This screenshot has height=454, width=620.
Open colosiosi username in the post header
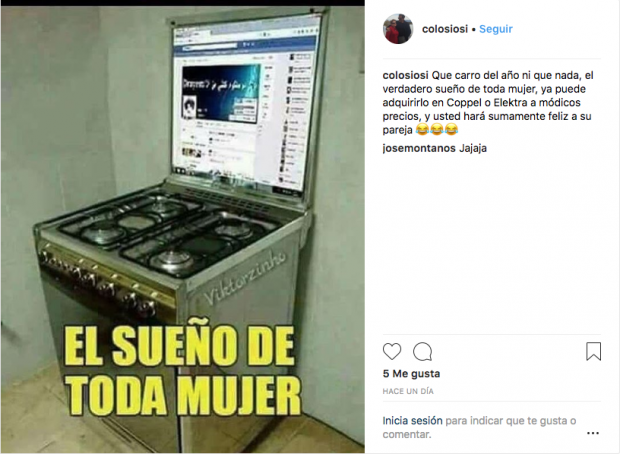coord(445,29)
